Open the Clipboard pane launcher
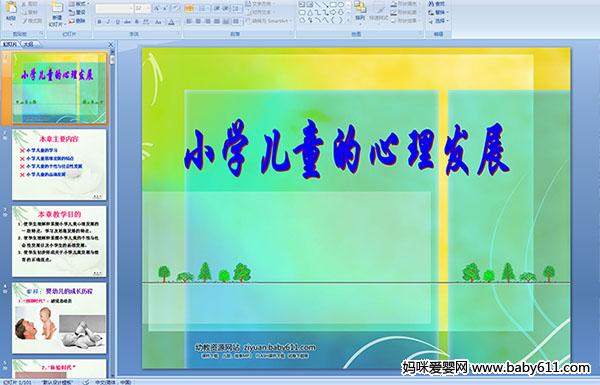Image resolution: width=600 pixels, height=385 pixels. pos(41,34)
